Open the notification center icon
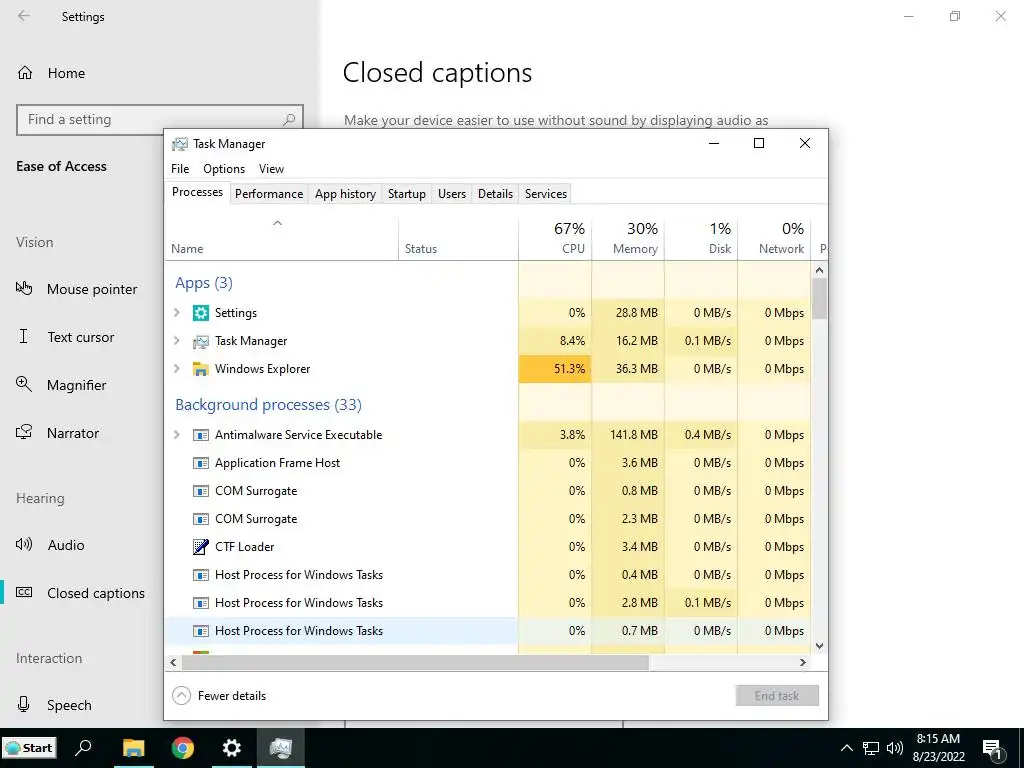This screenshot has height=768, width=1024. pyautogui.click(x=993, y=749)
